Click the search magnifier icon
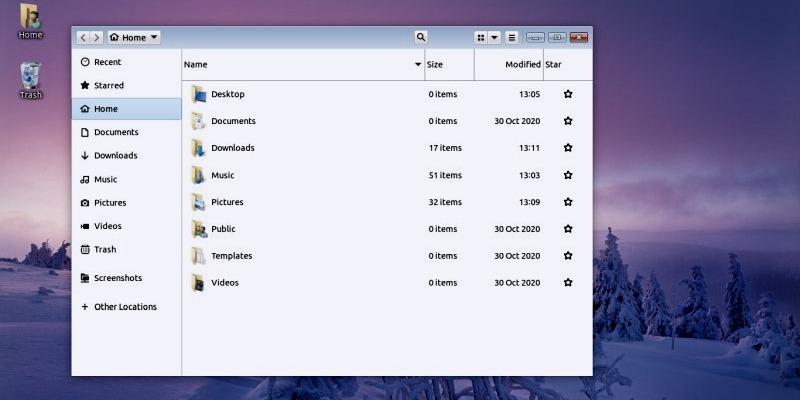 point(421,37)
